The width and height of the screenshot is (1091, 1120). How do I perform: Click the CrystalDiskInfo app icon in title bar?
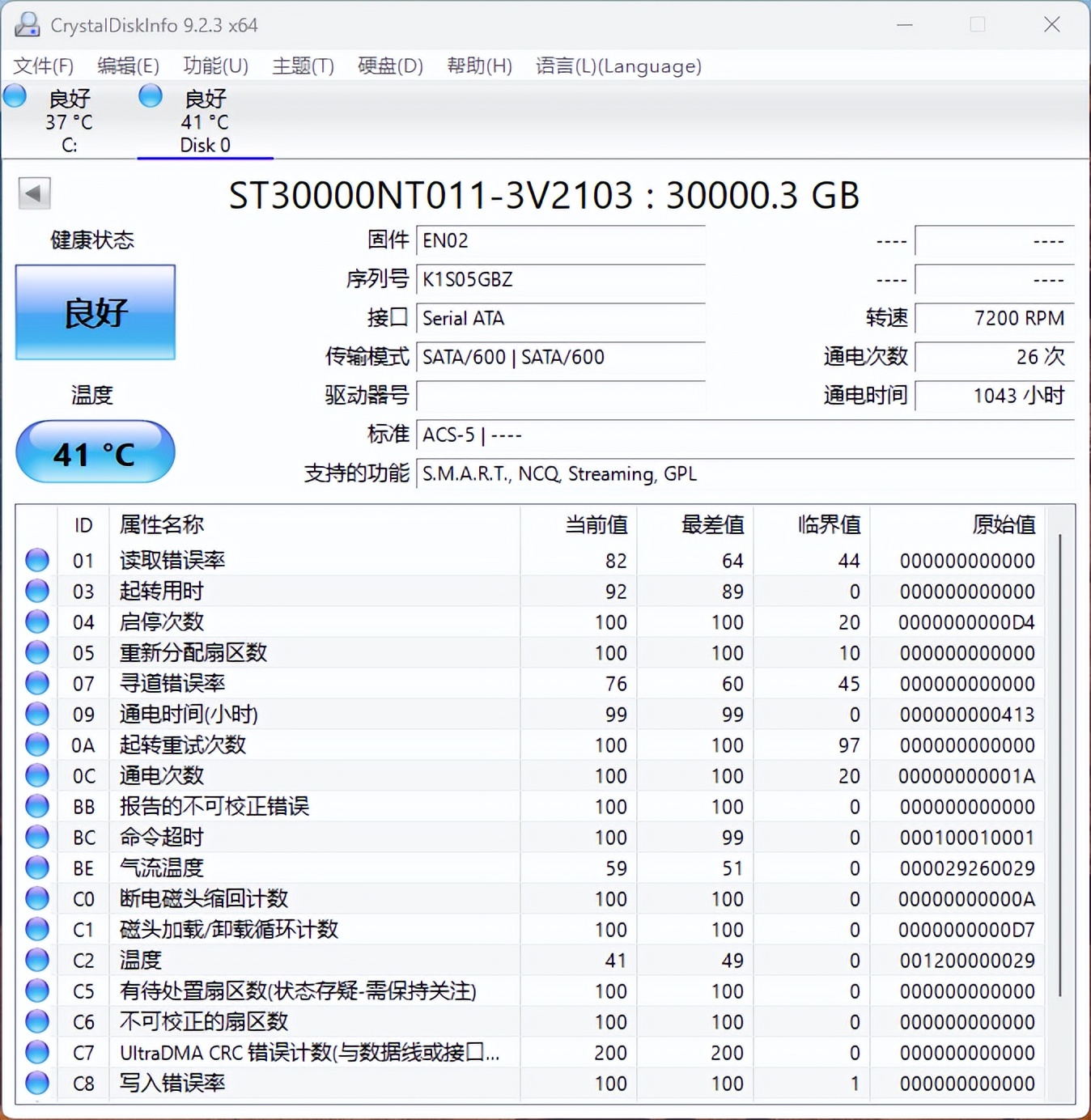tap(27, 25)
